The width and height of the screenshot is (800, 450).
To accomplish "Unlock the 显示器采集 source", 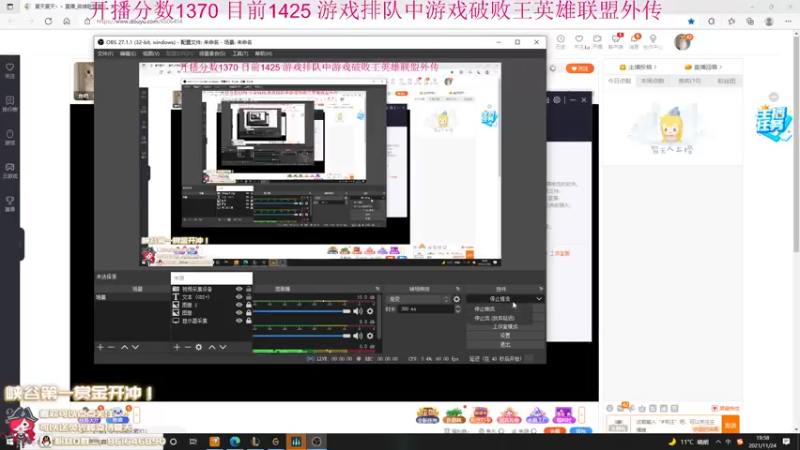I will point(248,321).
